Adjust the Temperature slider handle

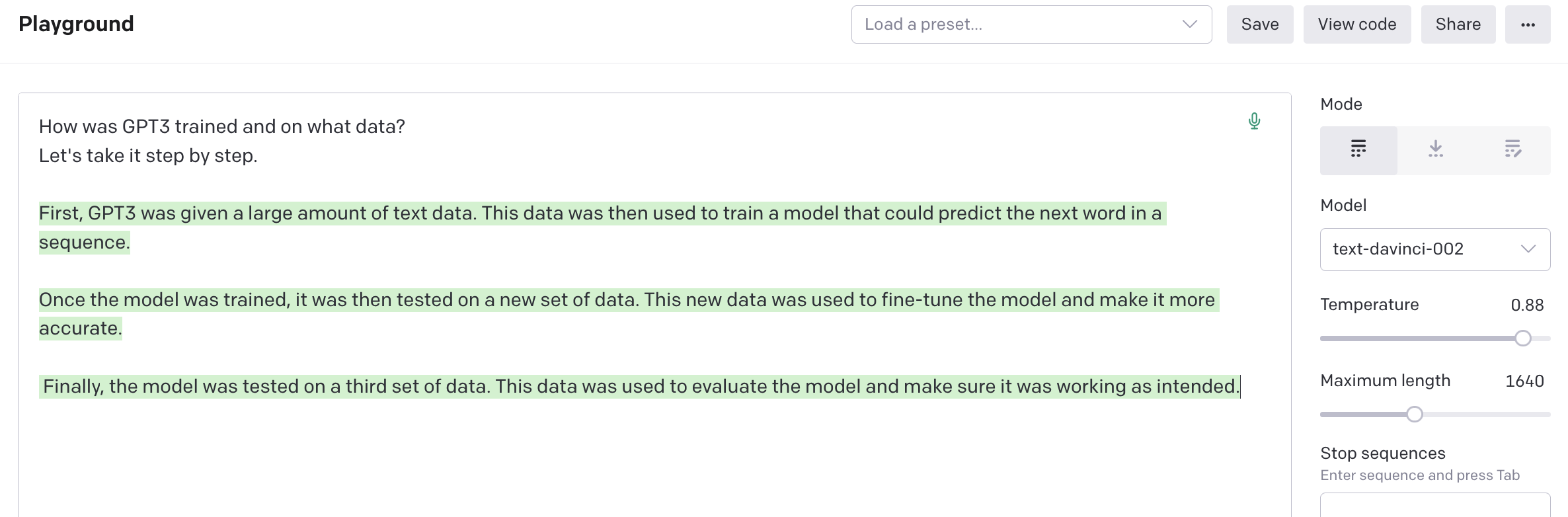1523,338
